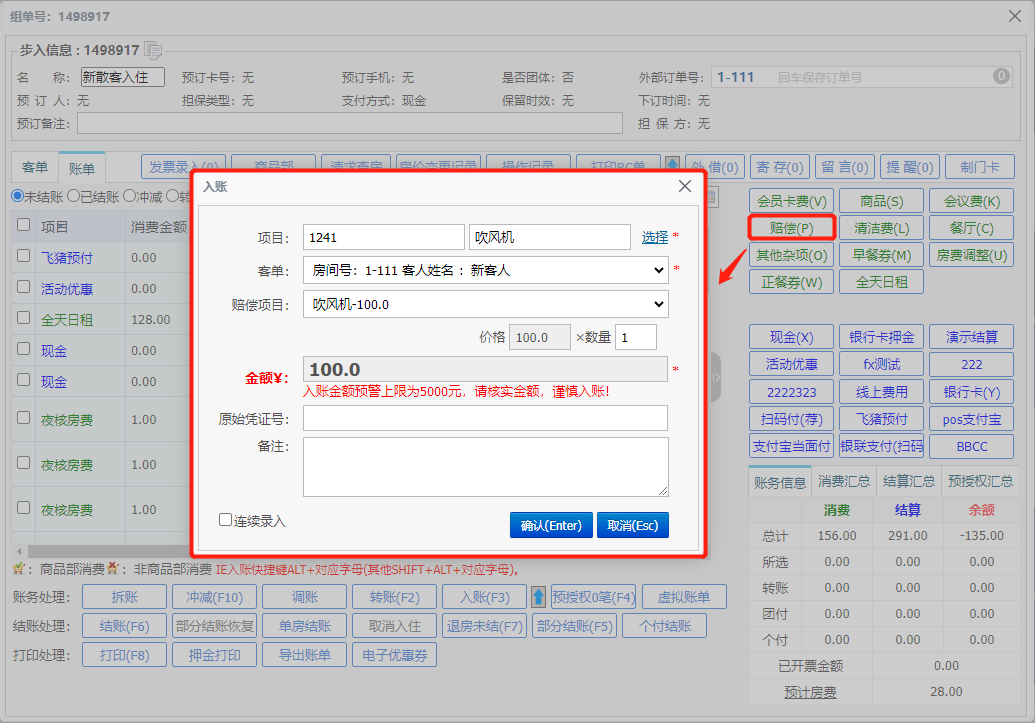
Task: Click the 项目 code field showing 1241
Action: [384, 237]
